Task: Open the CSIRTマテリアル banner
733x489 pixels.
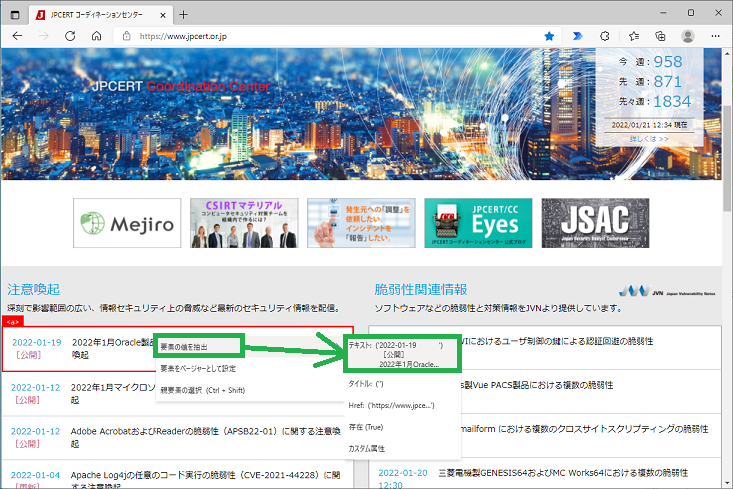Action: point(244,223)
